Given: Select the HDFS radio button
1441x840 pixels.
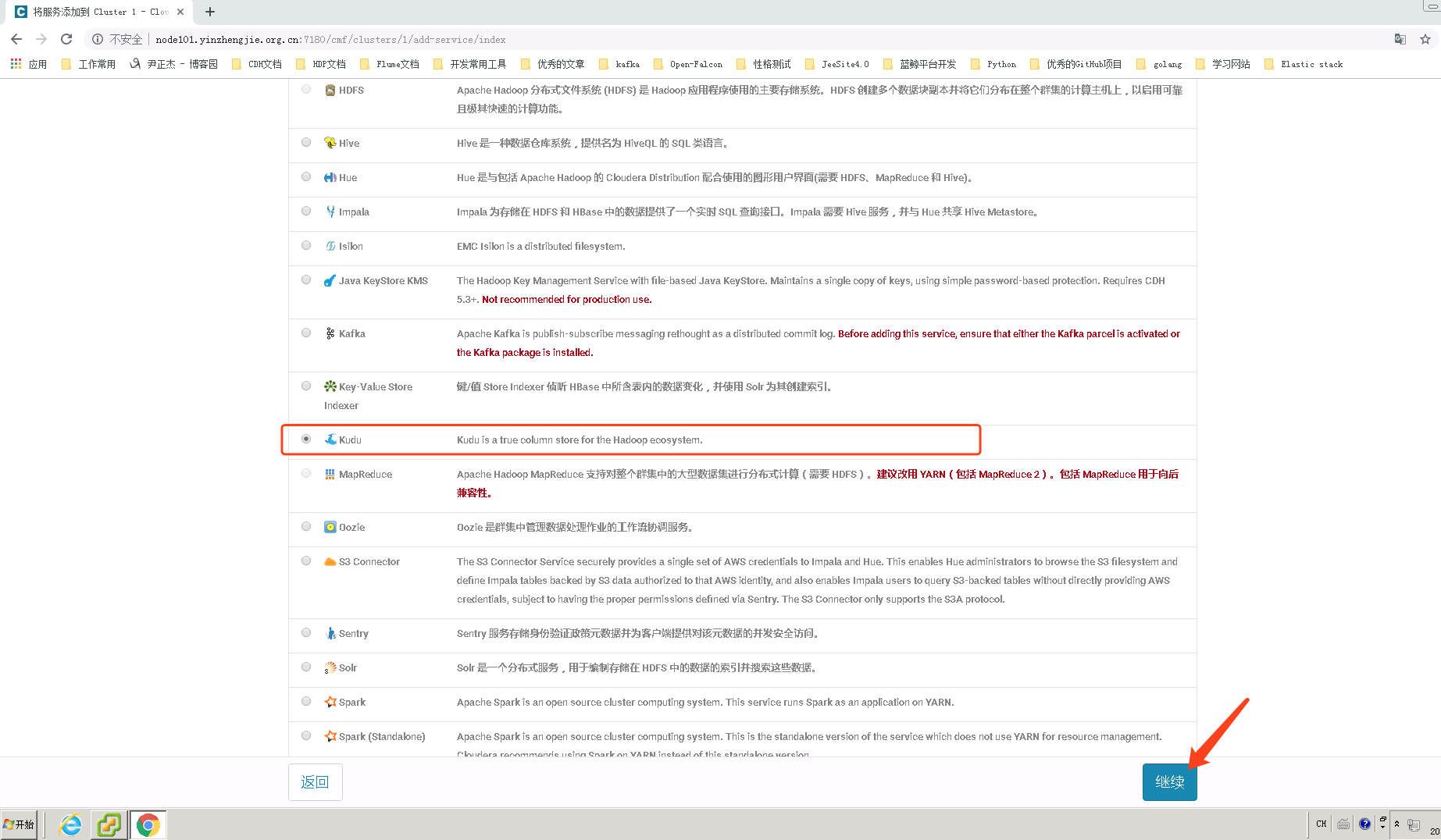Looking at the screenshot, I should (306, 90).
